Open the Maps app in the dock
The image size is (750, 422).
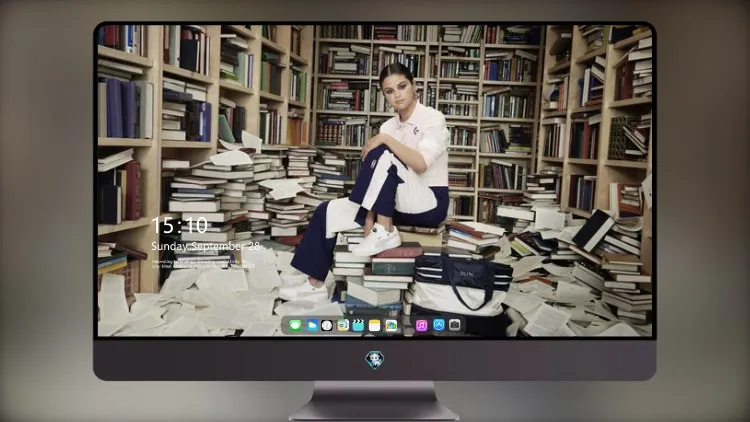(342, 325)
